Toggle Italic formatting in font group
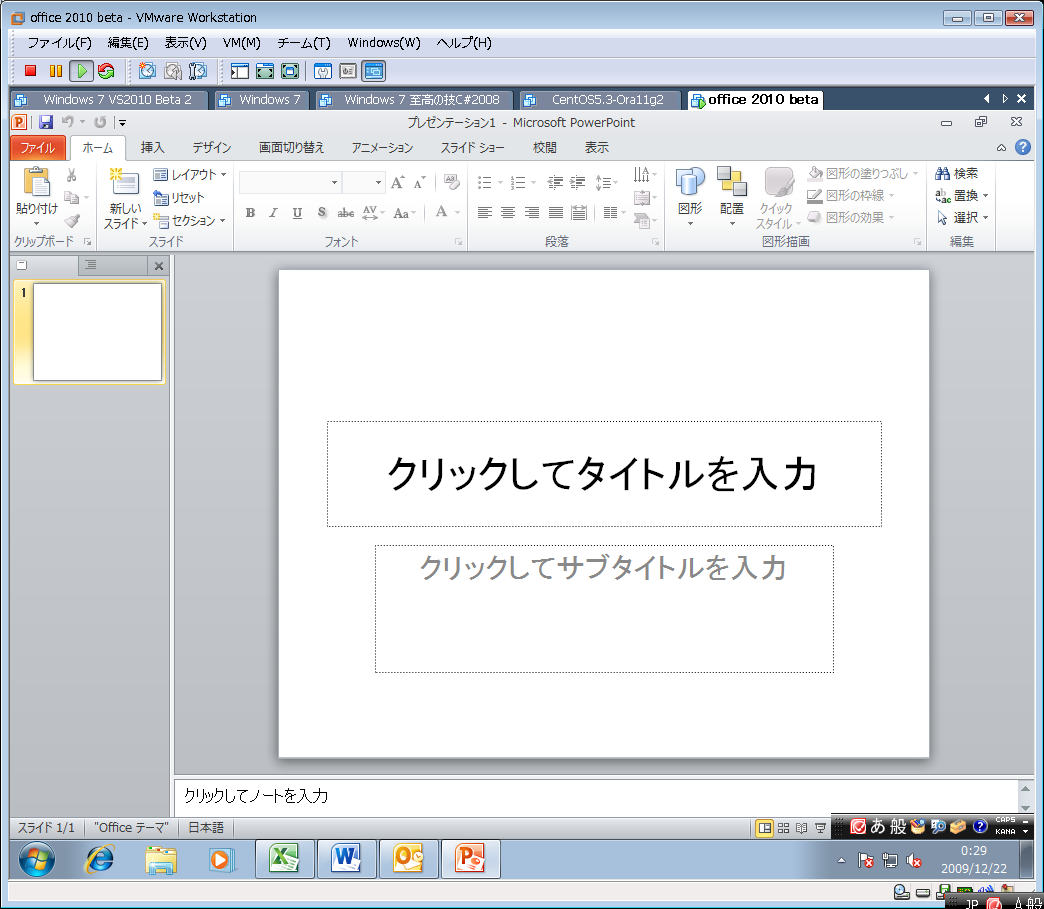1044x909 pixels. coord(273,213)
